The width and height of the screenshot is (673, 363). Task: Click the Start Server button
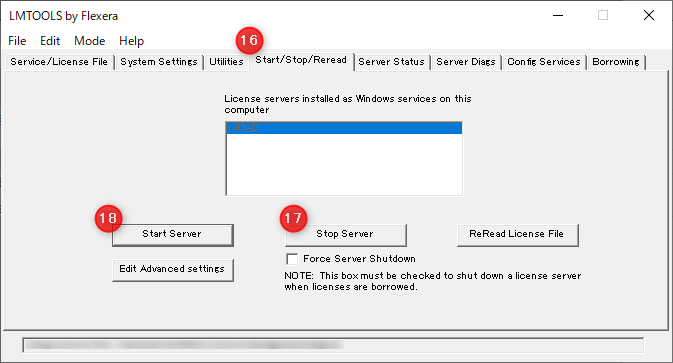coord(173,235)
